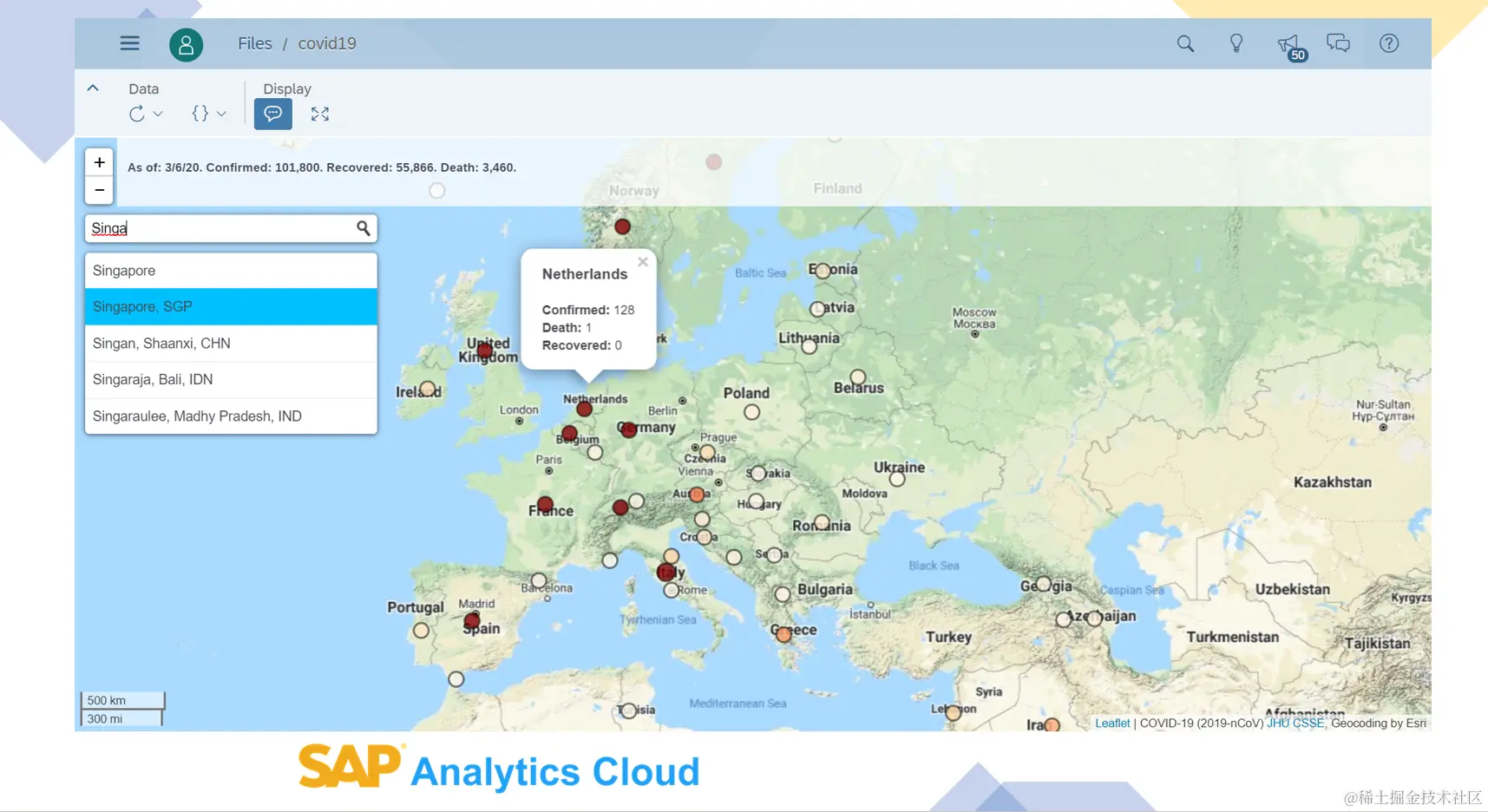This screenshot has height=812, width=1488.
Task: Select the Lebanon case marker
Action: [x=954, y=712]
